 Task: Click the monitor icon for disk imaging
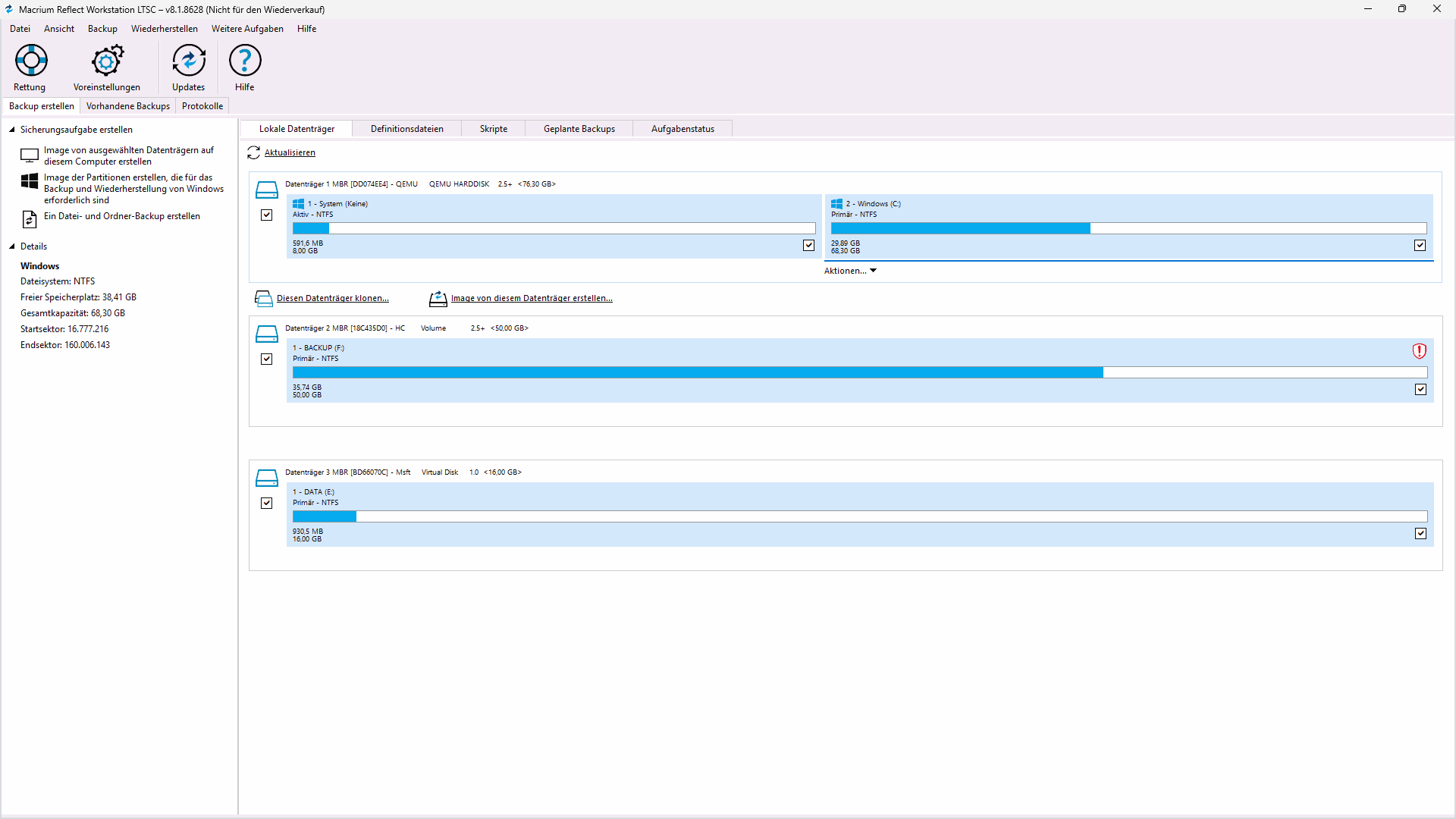[x=30, y=155]
